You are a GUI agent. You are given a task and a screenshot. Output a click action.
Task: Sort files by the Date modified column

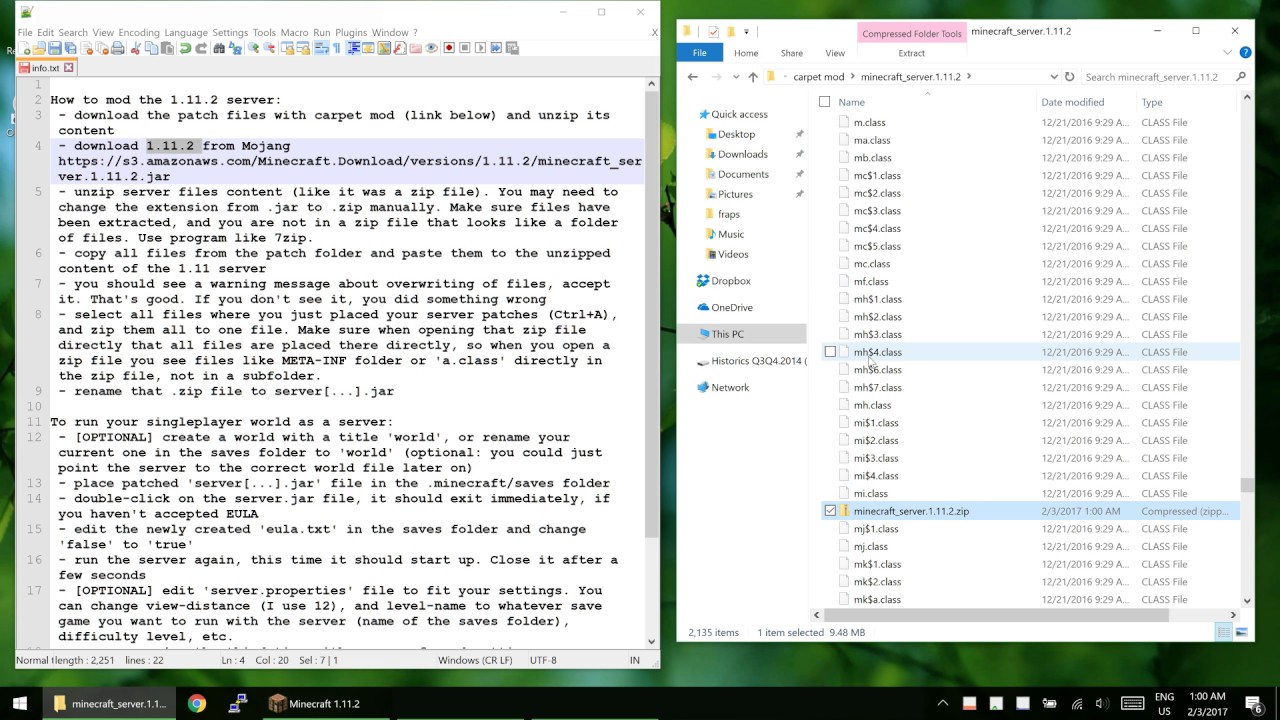pyautogui.click(x=1072, y=102)
